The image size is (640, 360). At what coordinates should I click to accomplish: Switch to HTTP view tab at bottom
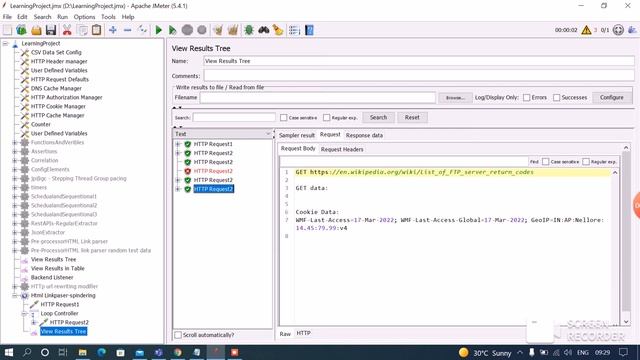303,333
